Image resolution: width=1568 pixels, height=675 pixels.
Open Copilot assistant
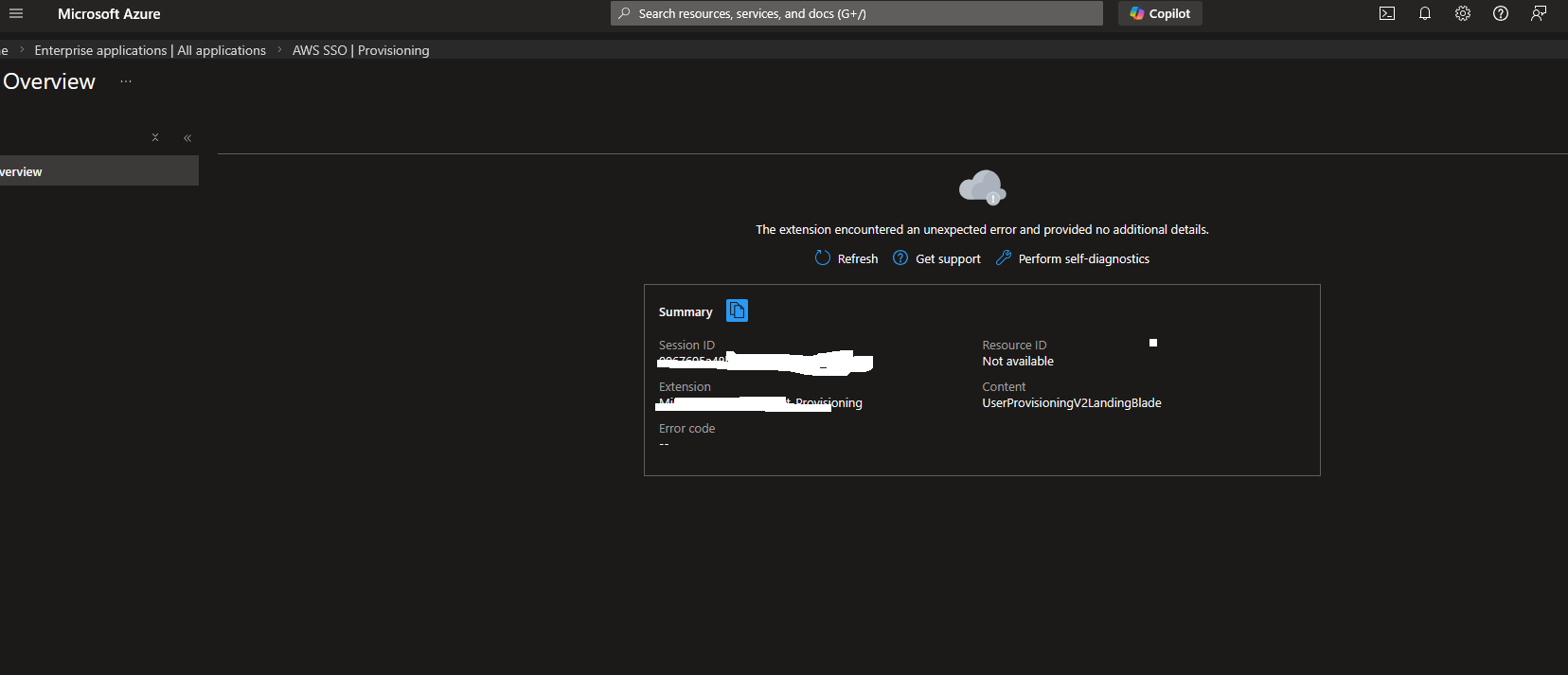1160,13
